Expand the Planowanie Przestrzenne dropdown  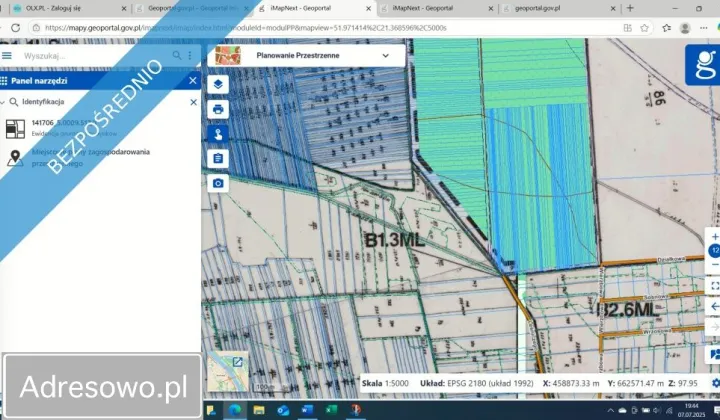click(386, 56)
